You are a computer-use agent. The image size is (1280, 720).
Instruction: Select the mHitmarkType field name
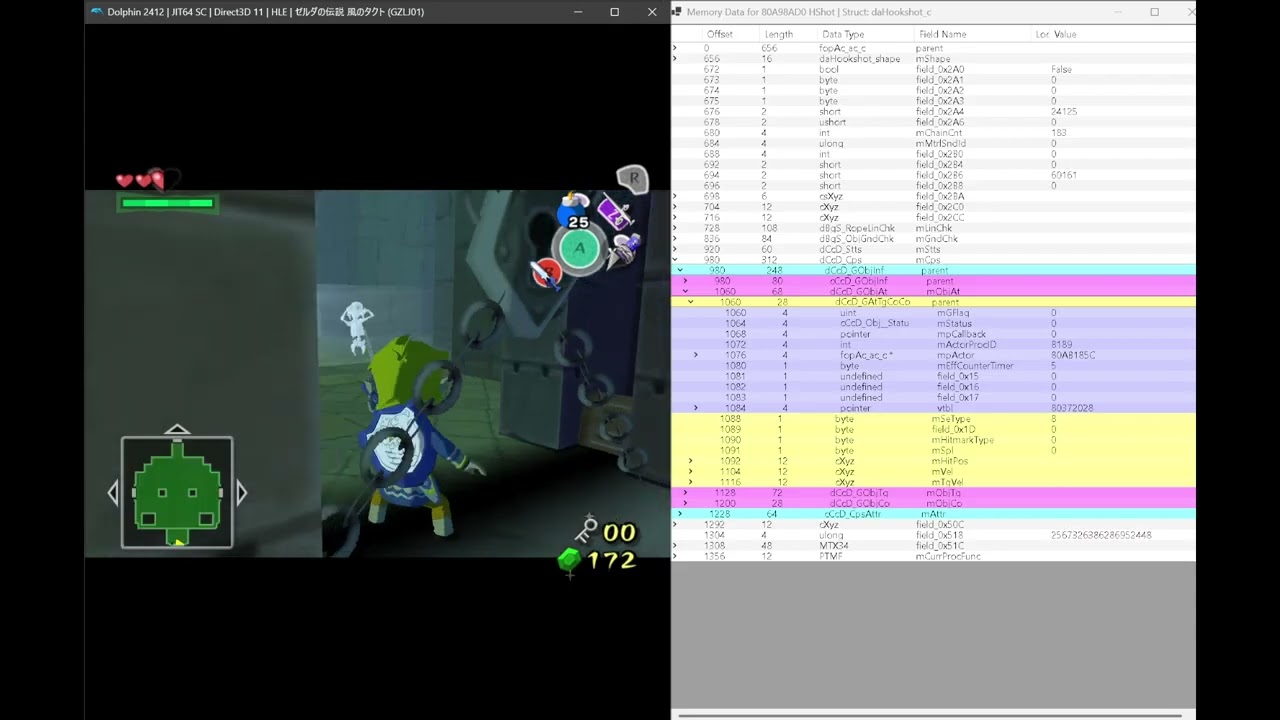point(962,440)
